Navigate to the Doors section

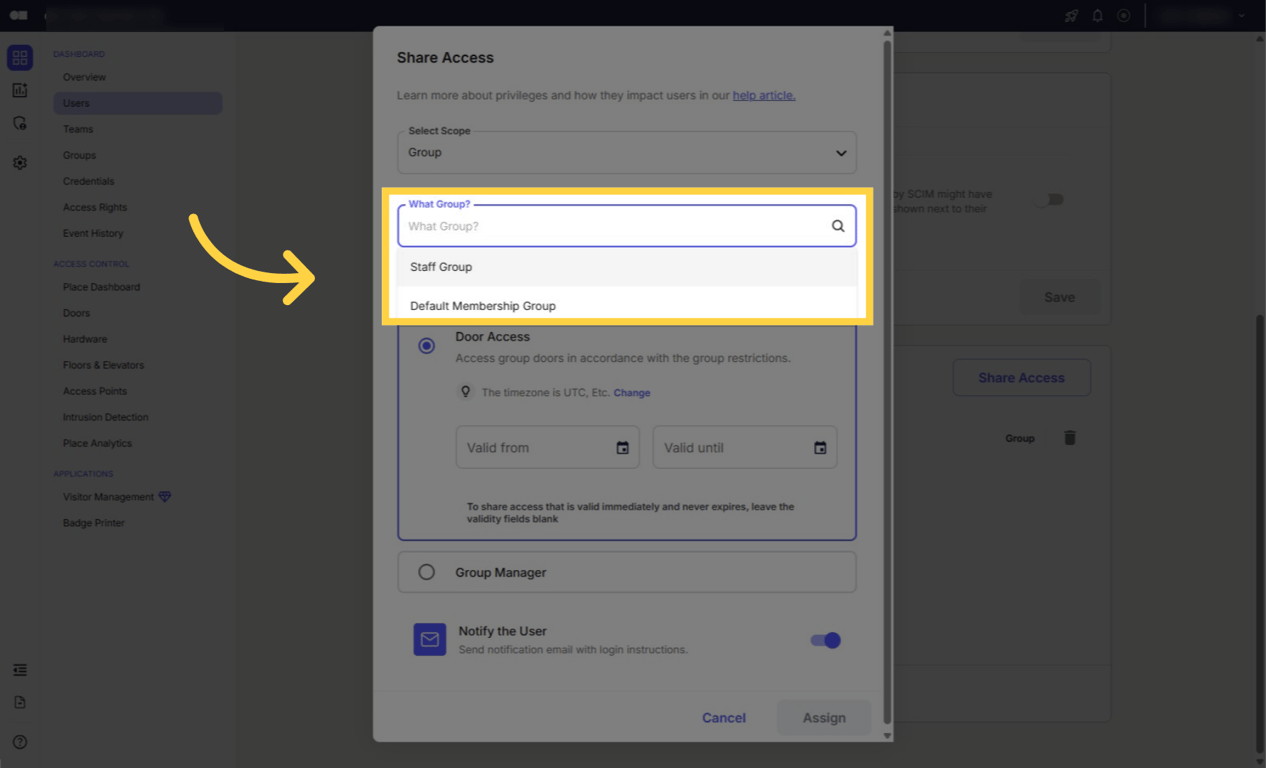pos(78,312)
